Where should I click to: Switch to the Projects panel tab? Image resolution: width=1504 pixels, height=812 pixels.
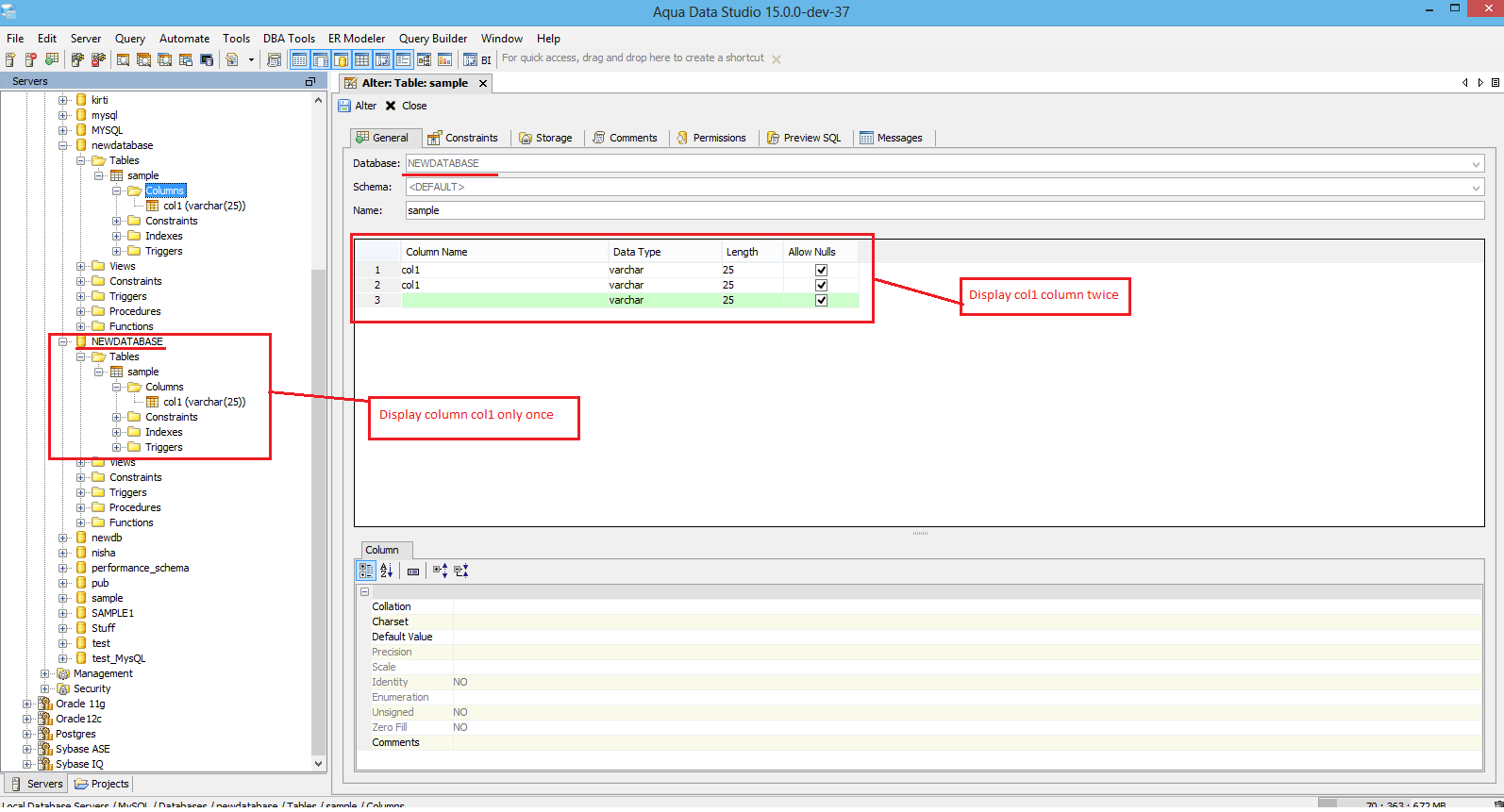102,784
